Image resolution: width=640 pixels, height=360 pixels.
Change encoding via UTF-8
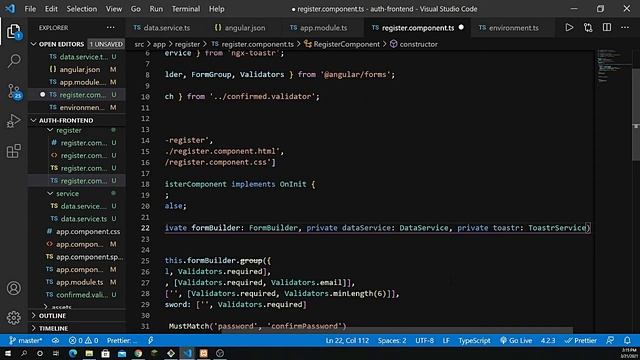(424, 340)
